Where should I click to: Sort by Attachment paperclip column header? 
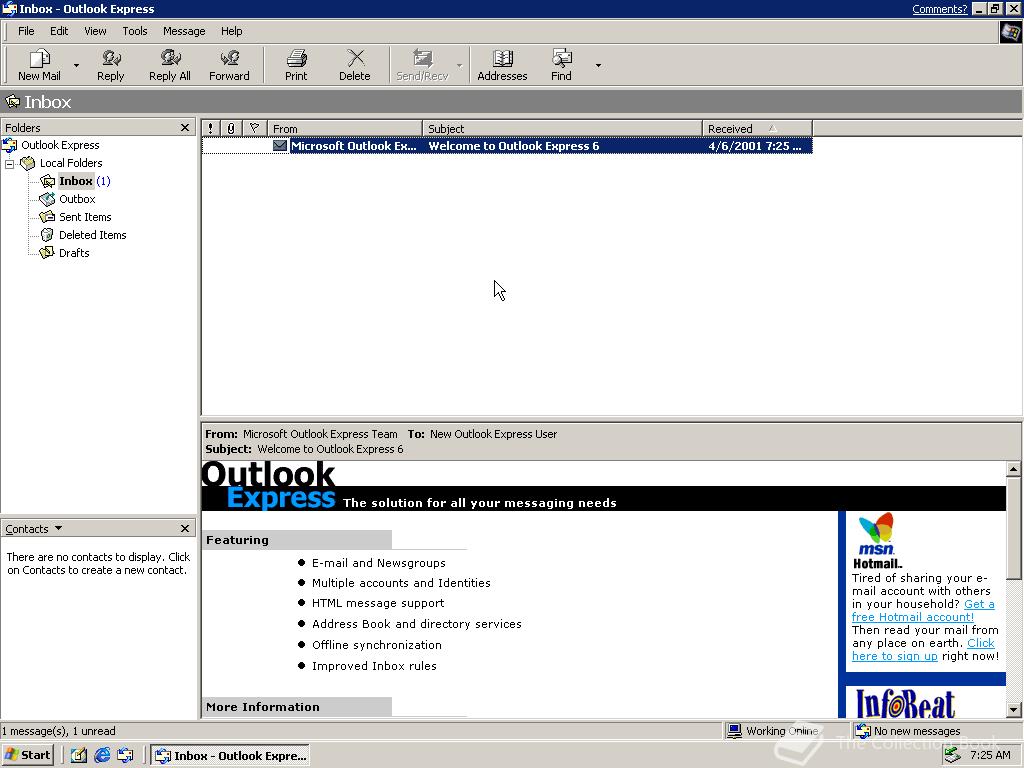pyautogui.click(x=231, y=129)
